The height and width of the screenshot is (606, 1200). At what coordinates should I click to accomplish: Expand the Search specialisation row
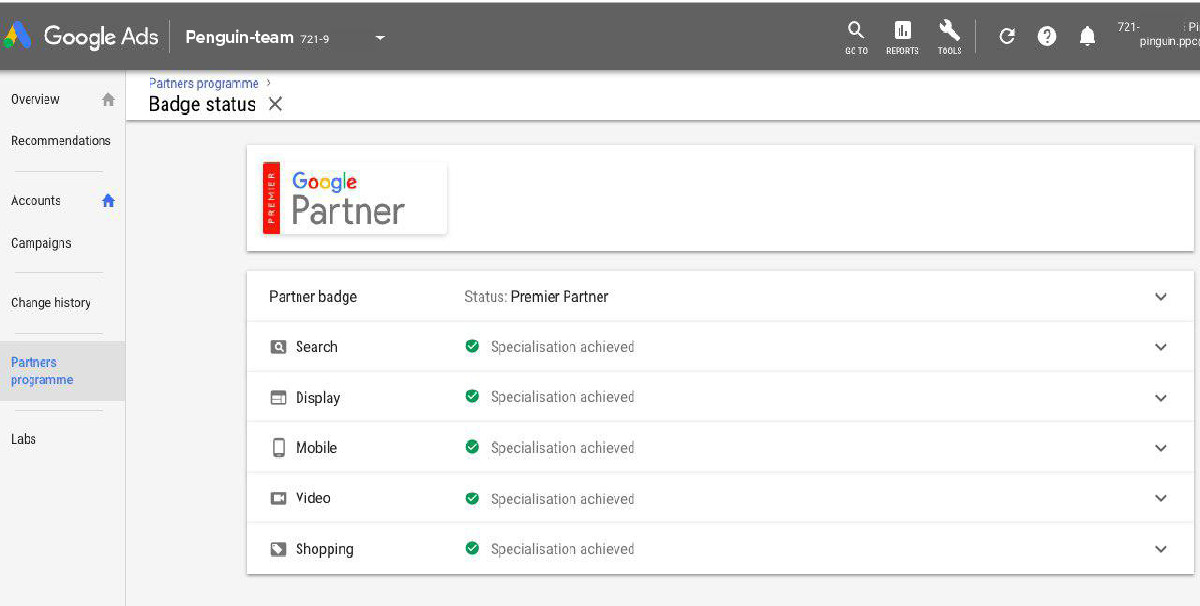1161,347
